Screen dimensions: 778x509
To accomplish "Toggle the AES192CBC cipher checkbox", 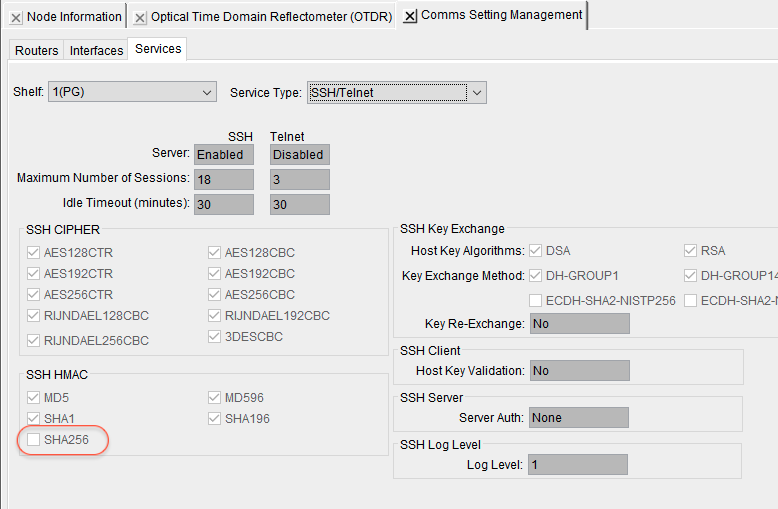I will click(x=214, y=273).
